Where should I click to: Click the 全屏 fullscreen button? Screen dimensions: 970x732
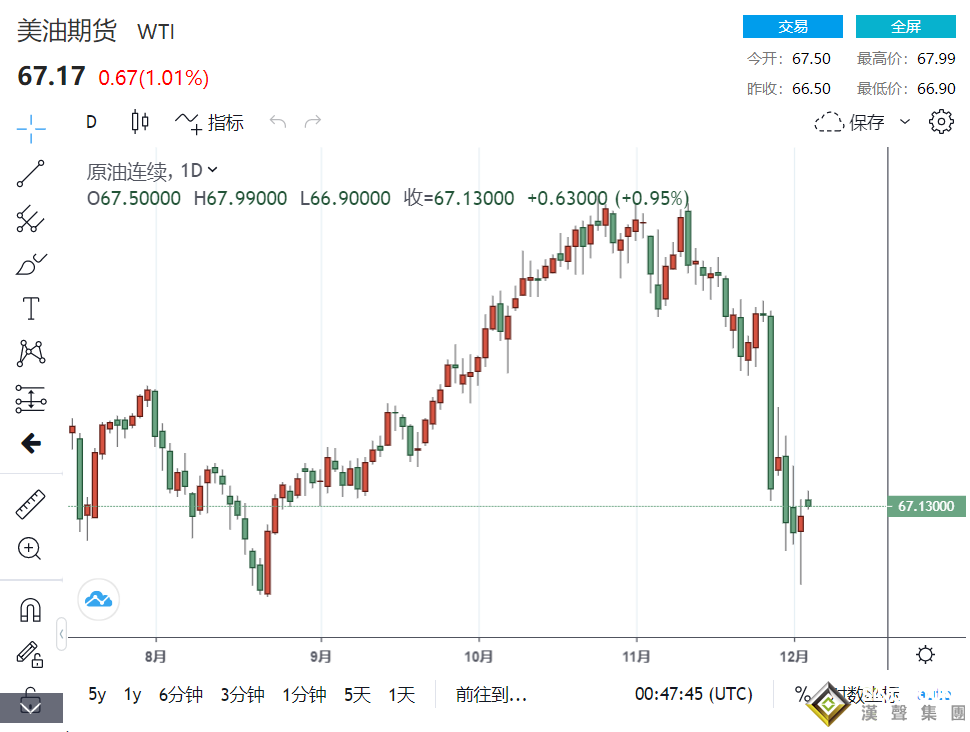[906, 27]
